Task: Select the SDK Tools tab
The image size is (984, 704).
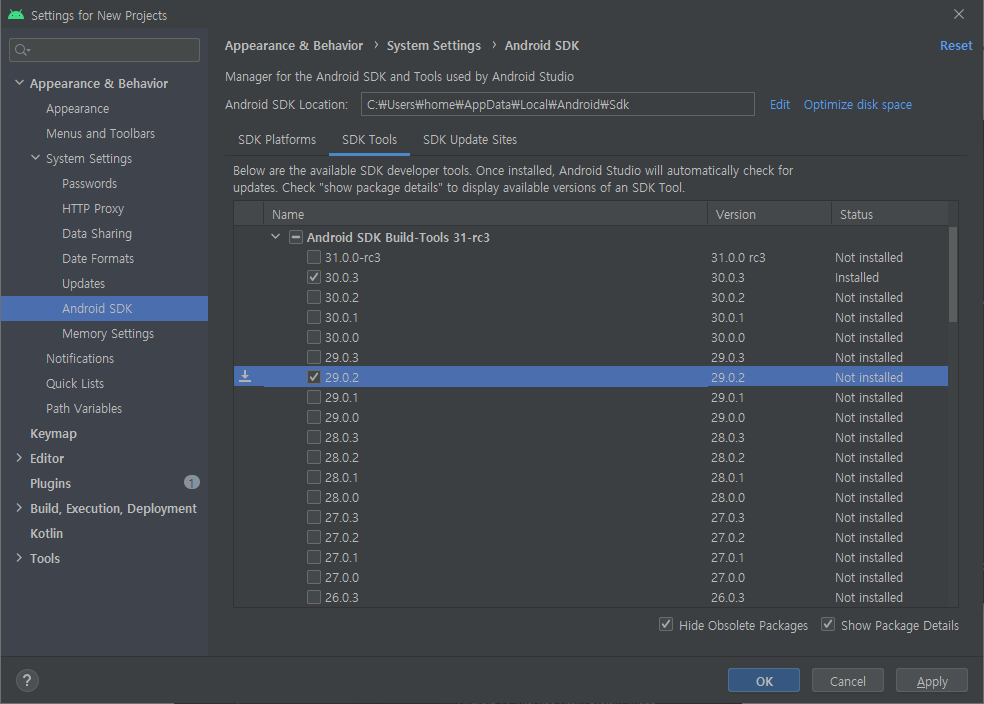Action: coord(369,139)
